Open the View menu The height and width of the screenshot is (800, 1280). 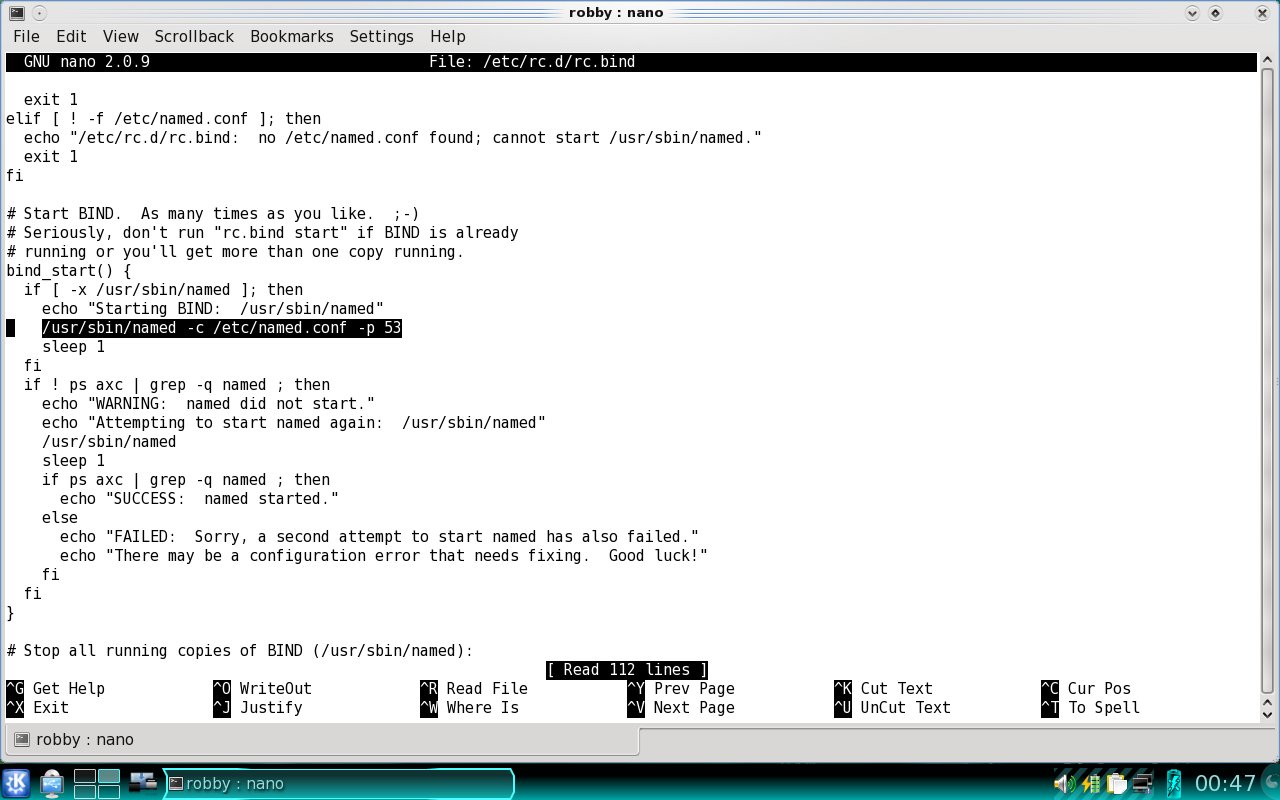[121, 36]
